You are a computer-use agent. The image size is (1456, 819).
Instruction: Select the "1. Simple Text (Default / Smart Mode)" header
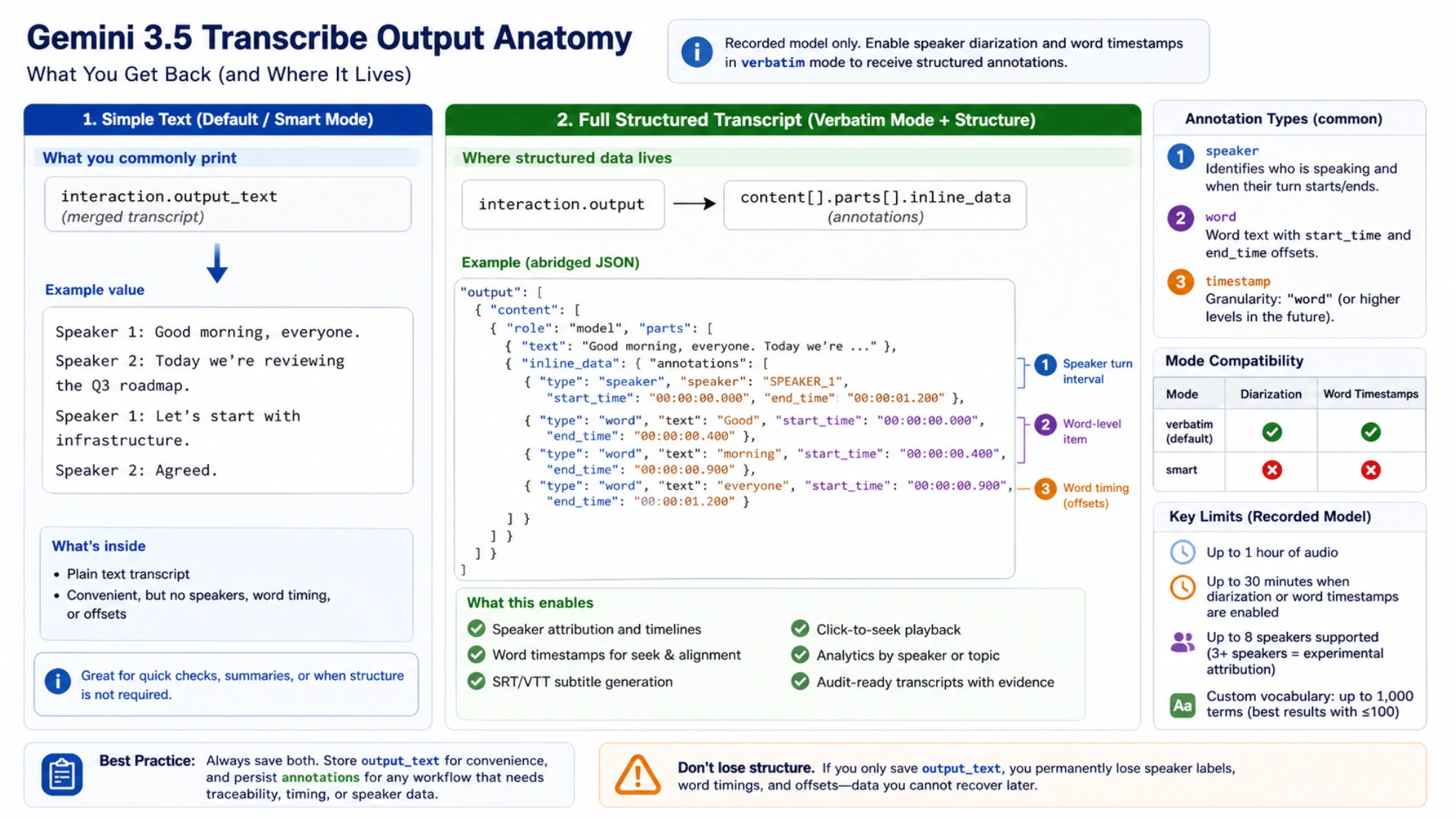228,119
